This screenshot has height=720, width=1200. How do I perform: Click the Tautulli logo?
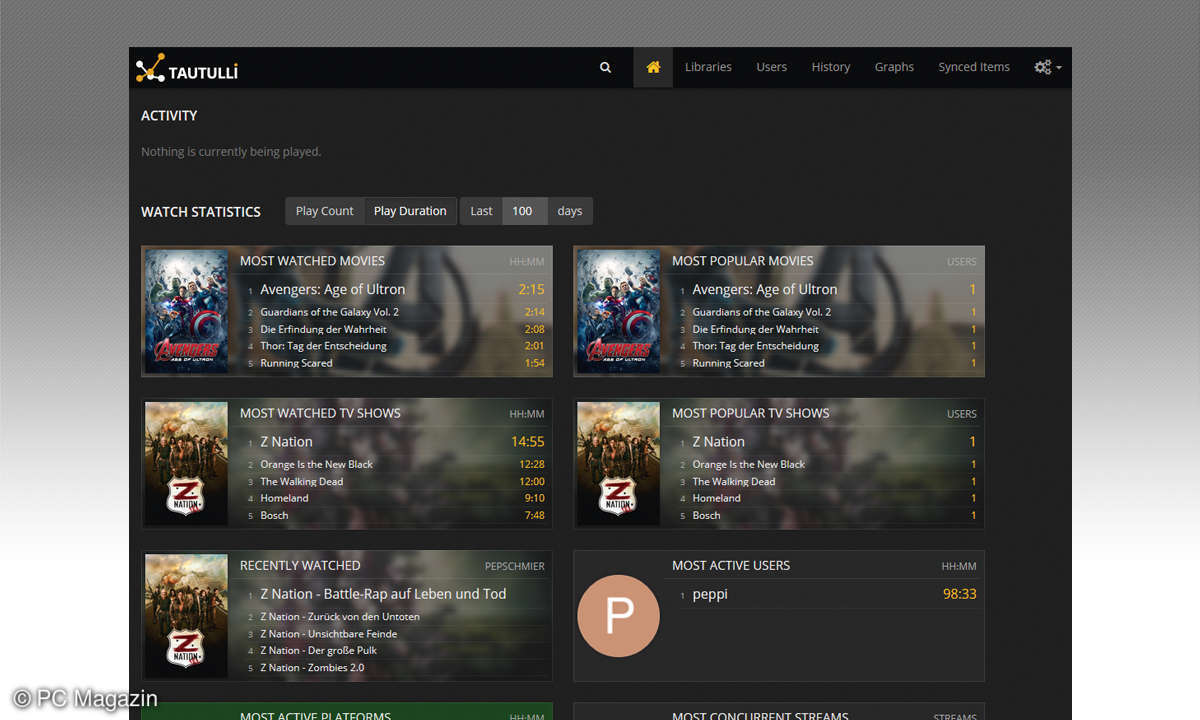tap(187, 69)
